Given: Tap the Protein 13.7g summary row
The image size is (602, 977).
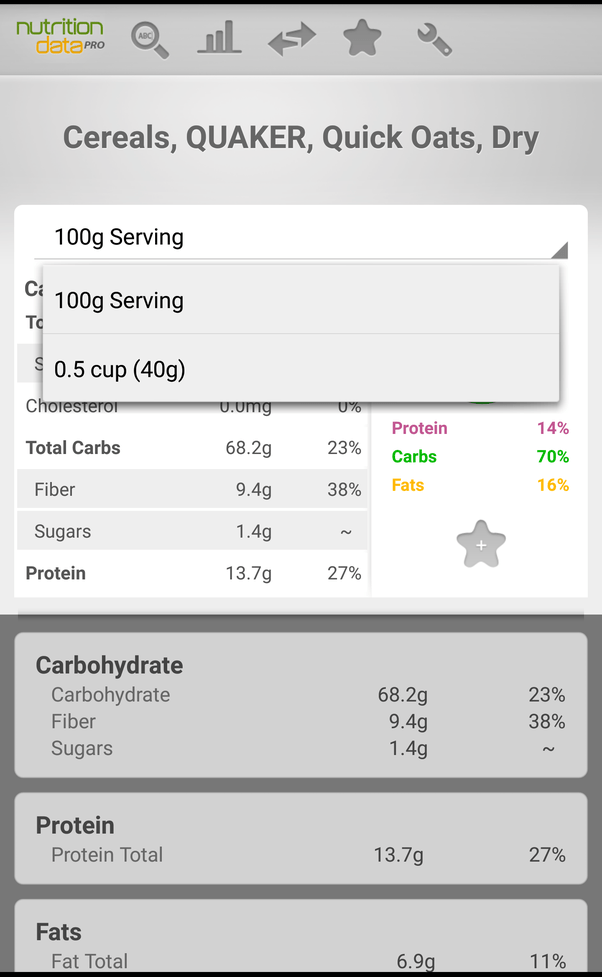Looking at the screenshot, I should click(193, 573).
